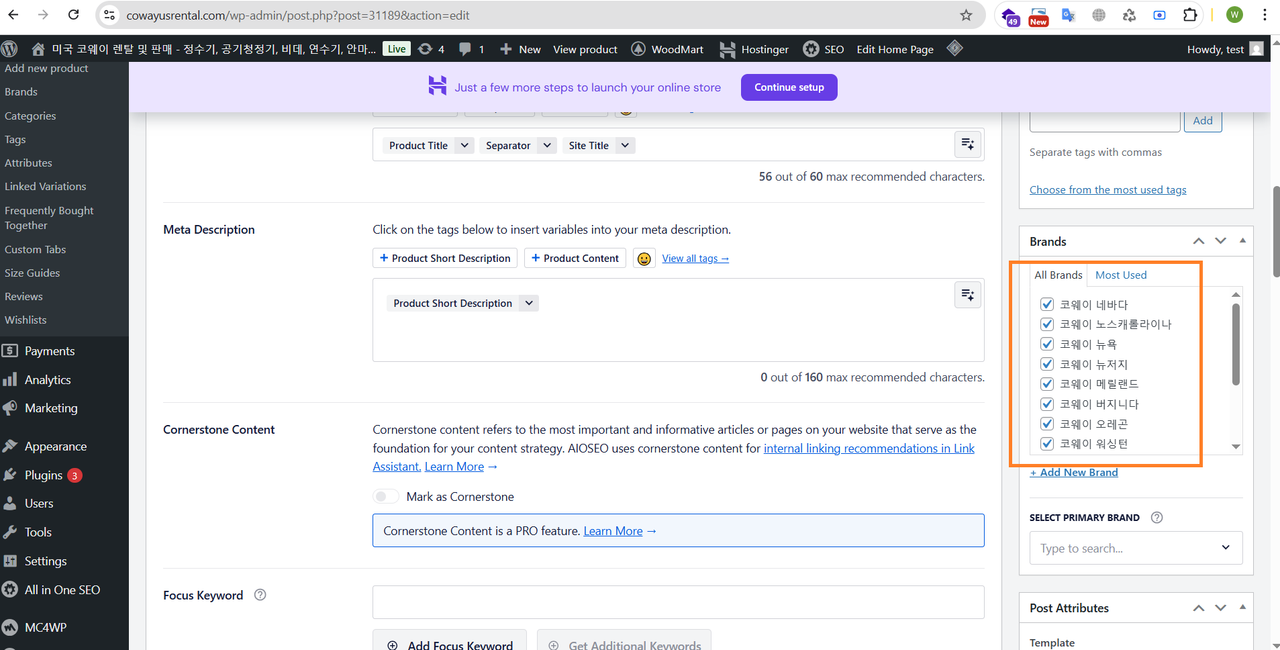The image size is (1280, 650).
Task: Collapse the Post Attributes panel
Action: tap(1243, 607)
